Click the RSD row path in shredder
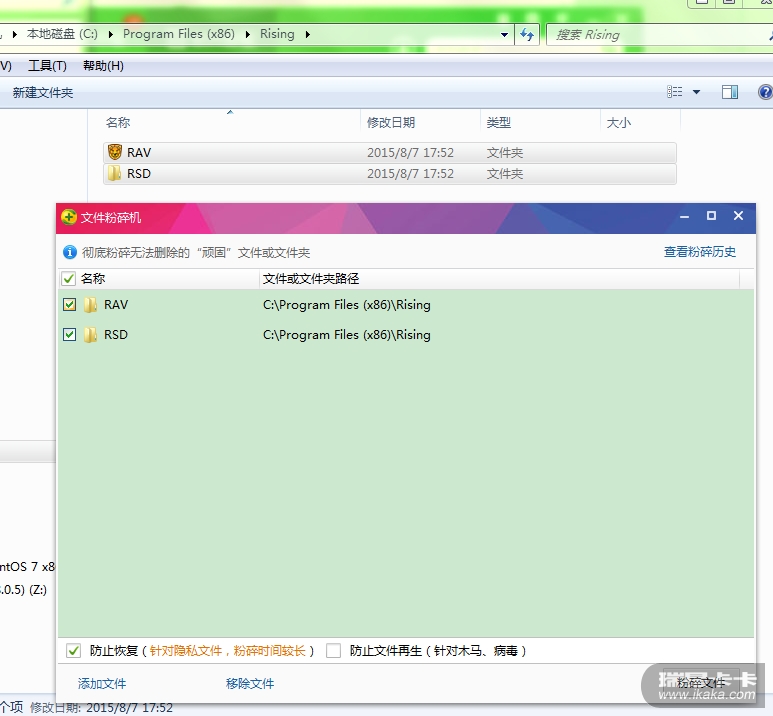Image resolution: width=773 pixels, height=716 pixels. click(x=347, y=335)
